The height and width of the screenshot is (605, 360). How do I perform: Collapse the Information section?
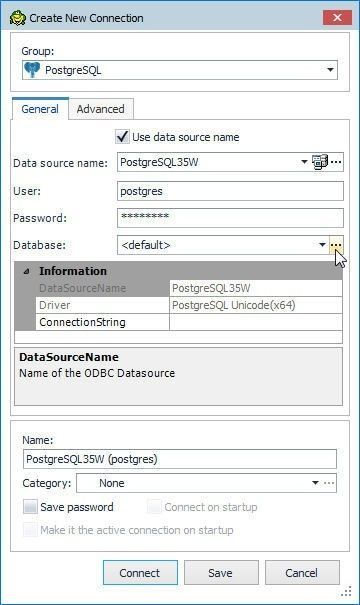click(x=26, y=271)
